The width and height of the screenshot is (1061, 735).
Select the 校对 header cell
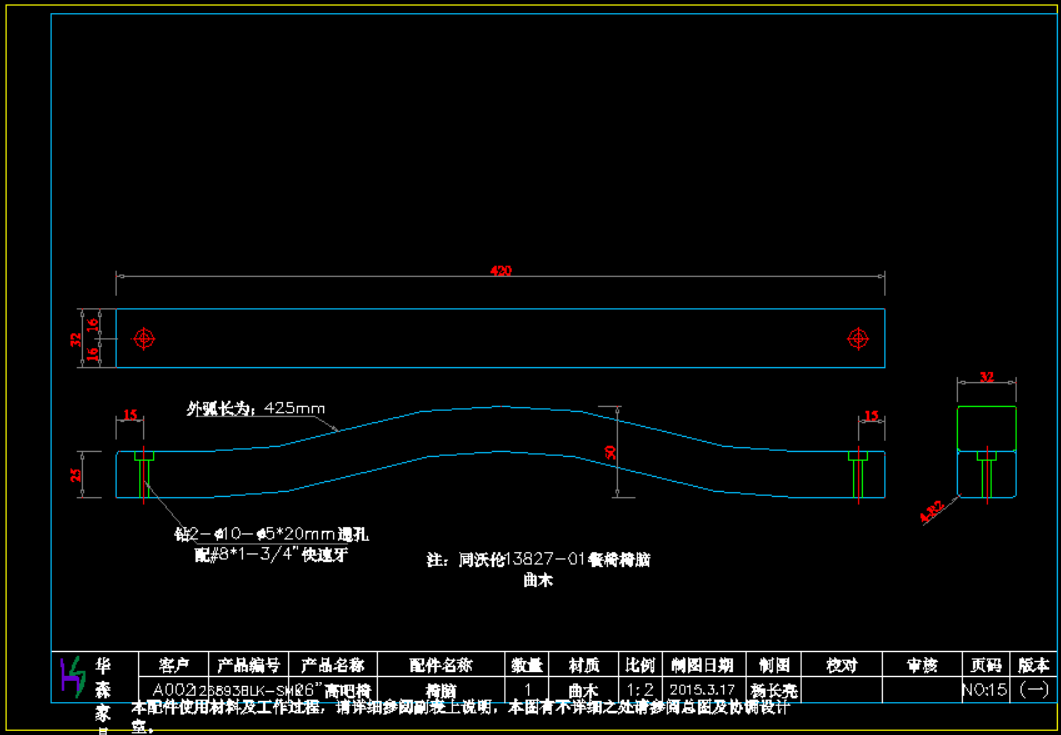(x=842, y=665)
